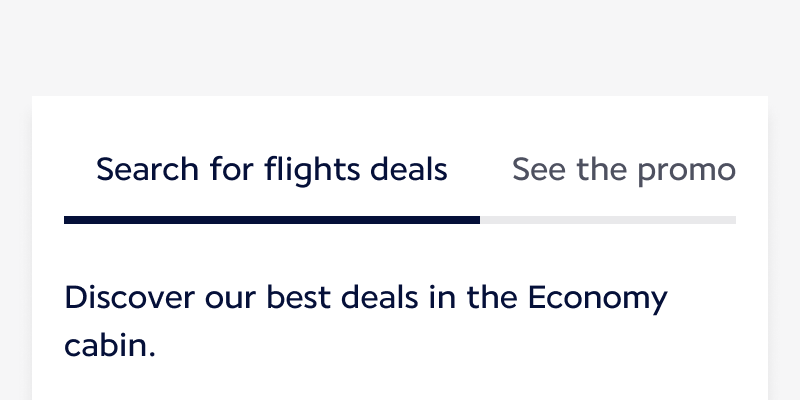
Task: Switch to the See the promo tab
Action: pyautogui.click(x=623, y=170)
